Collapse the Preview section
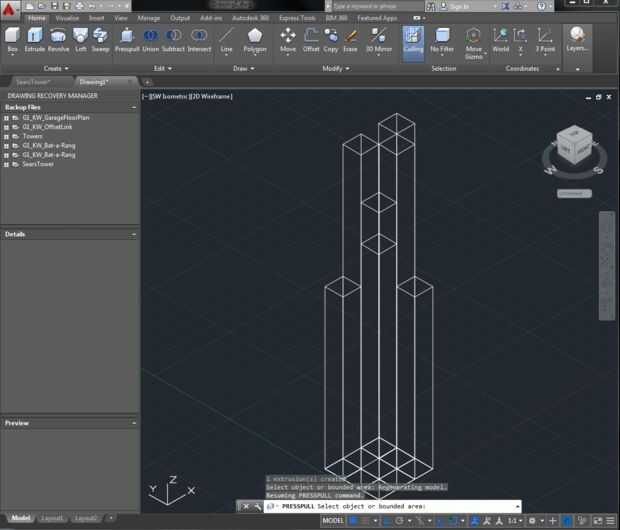The width and height of the screenshot is (620, 530). 134,423
